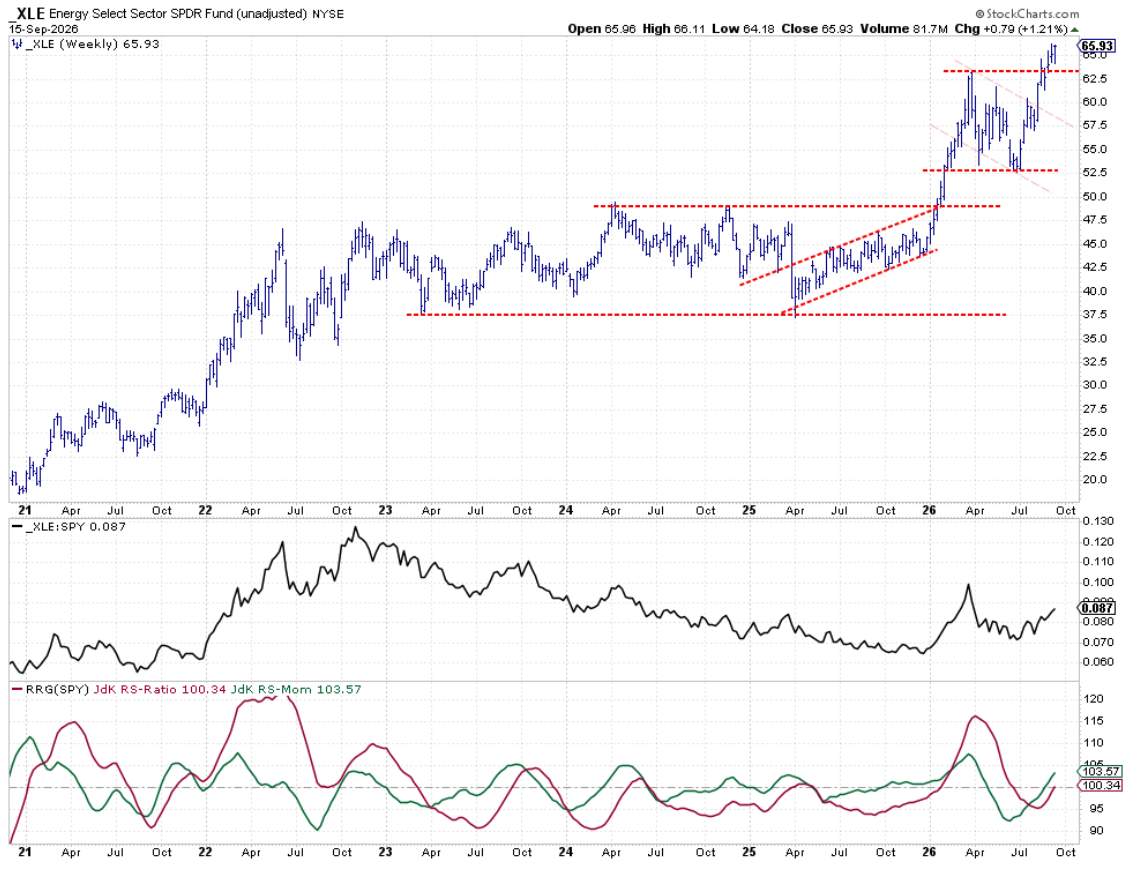Viewport: 1124px width, 869px height.
Task: Click the 0.120 ratio axis label
Action: [1097, 542]
